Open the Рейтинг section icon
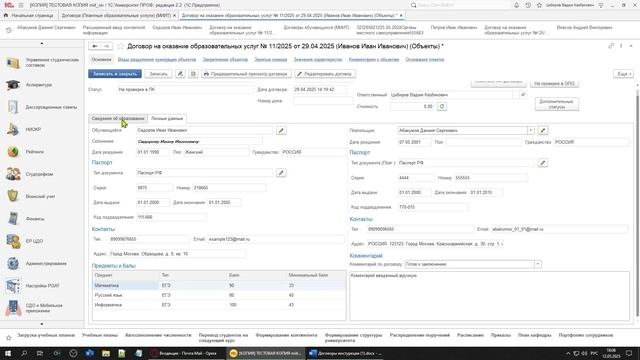The image size is (640, 360). (13, 152)
